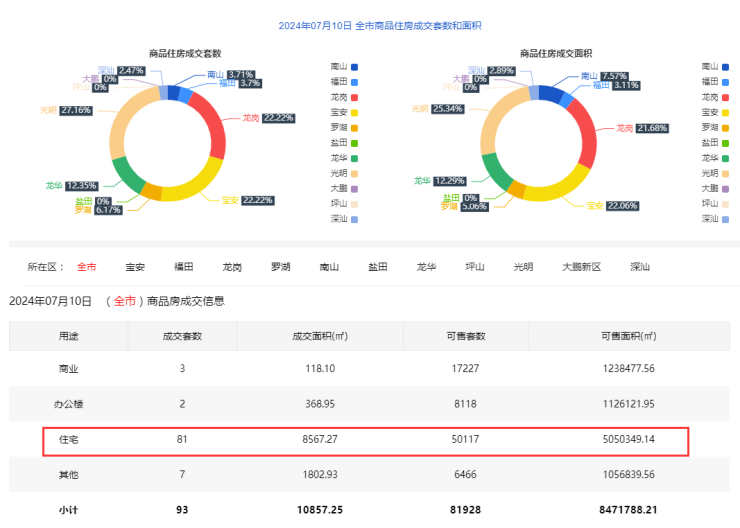Switch to the 宝安 district tab

(x=135, y=267)
